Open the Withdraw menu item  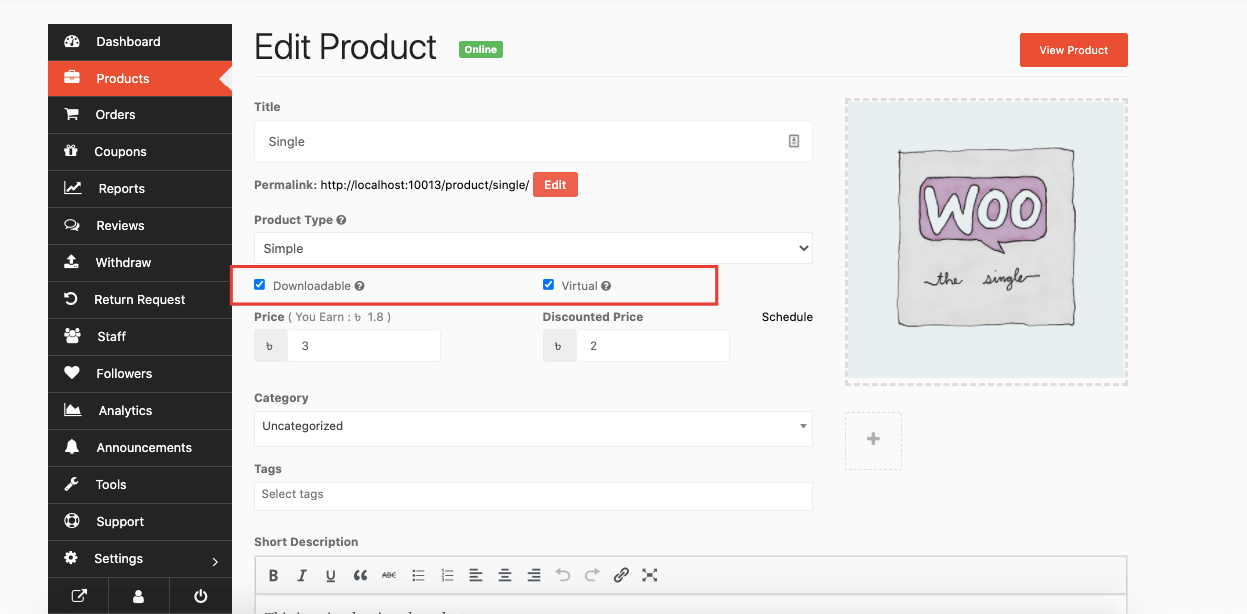click(123, 263)
